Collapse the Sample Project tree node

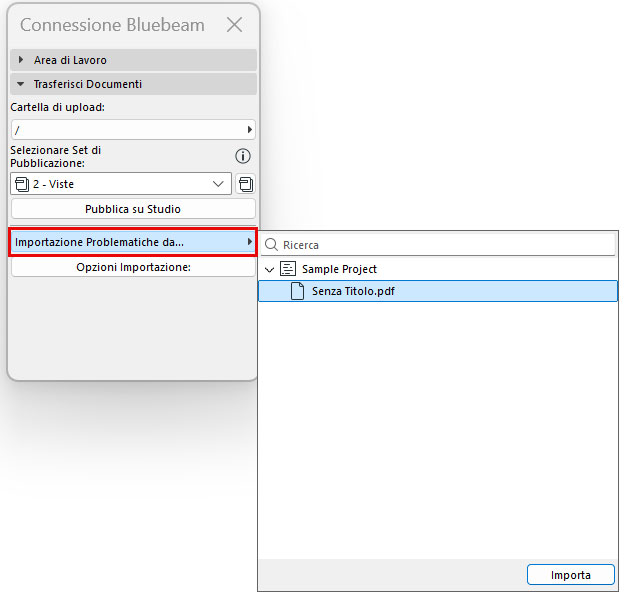point(270,270)
